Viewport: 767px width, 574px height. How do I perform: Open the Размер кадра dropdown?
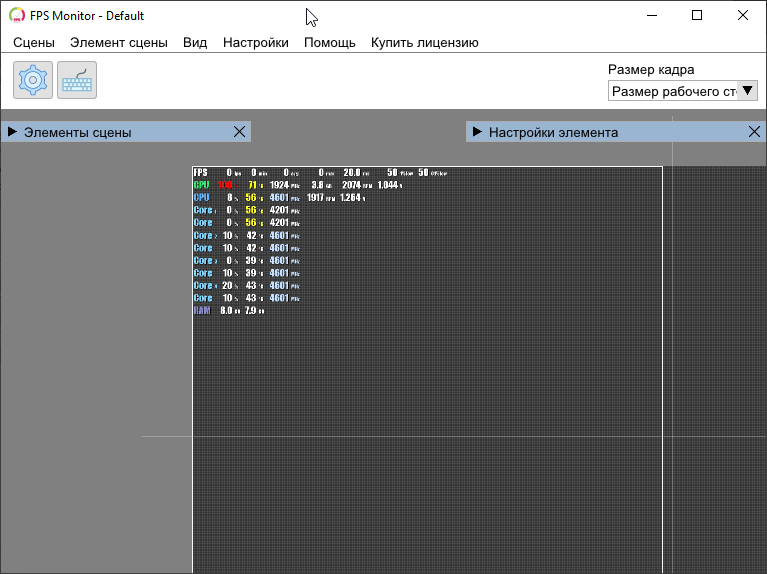click(682, 91)
